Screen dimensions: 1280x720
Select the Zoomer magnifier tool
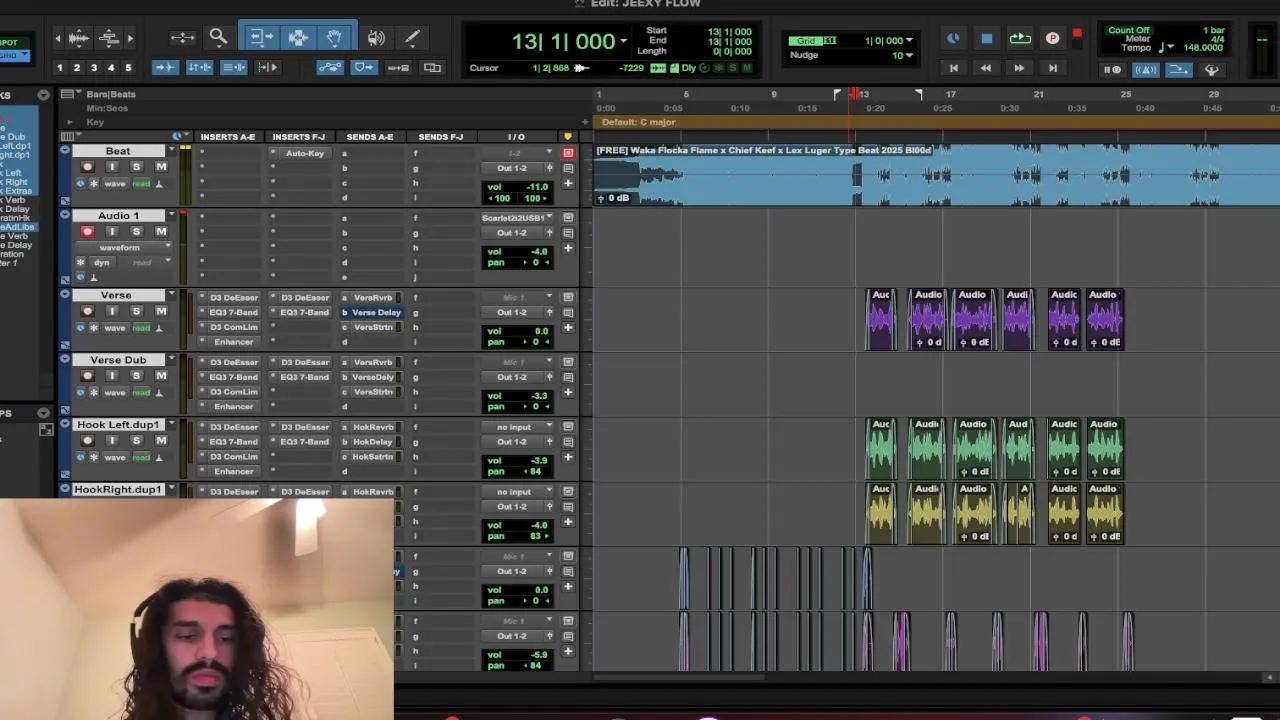coord(218,38)
